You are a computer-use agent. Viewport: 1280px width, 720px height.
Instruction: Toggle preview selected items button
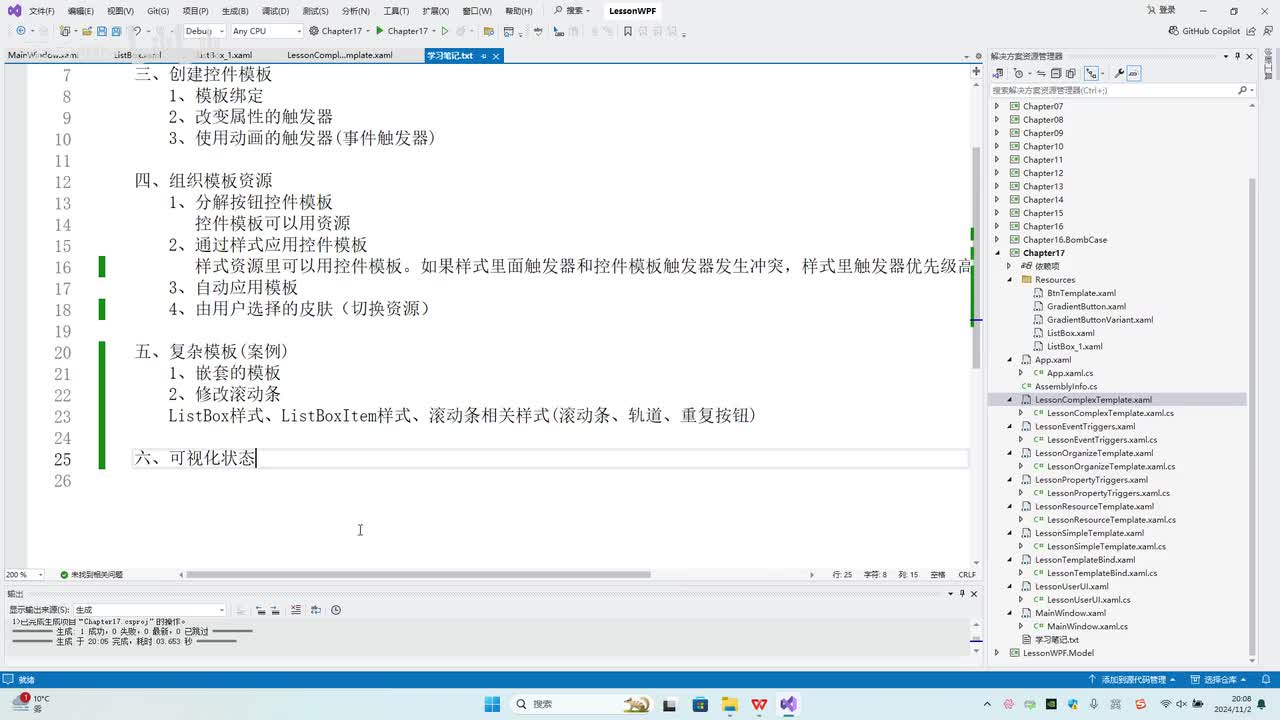tap(1134, 73)
